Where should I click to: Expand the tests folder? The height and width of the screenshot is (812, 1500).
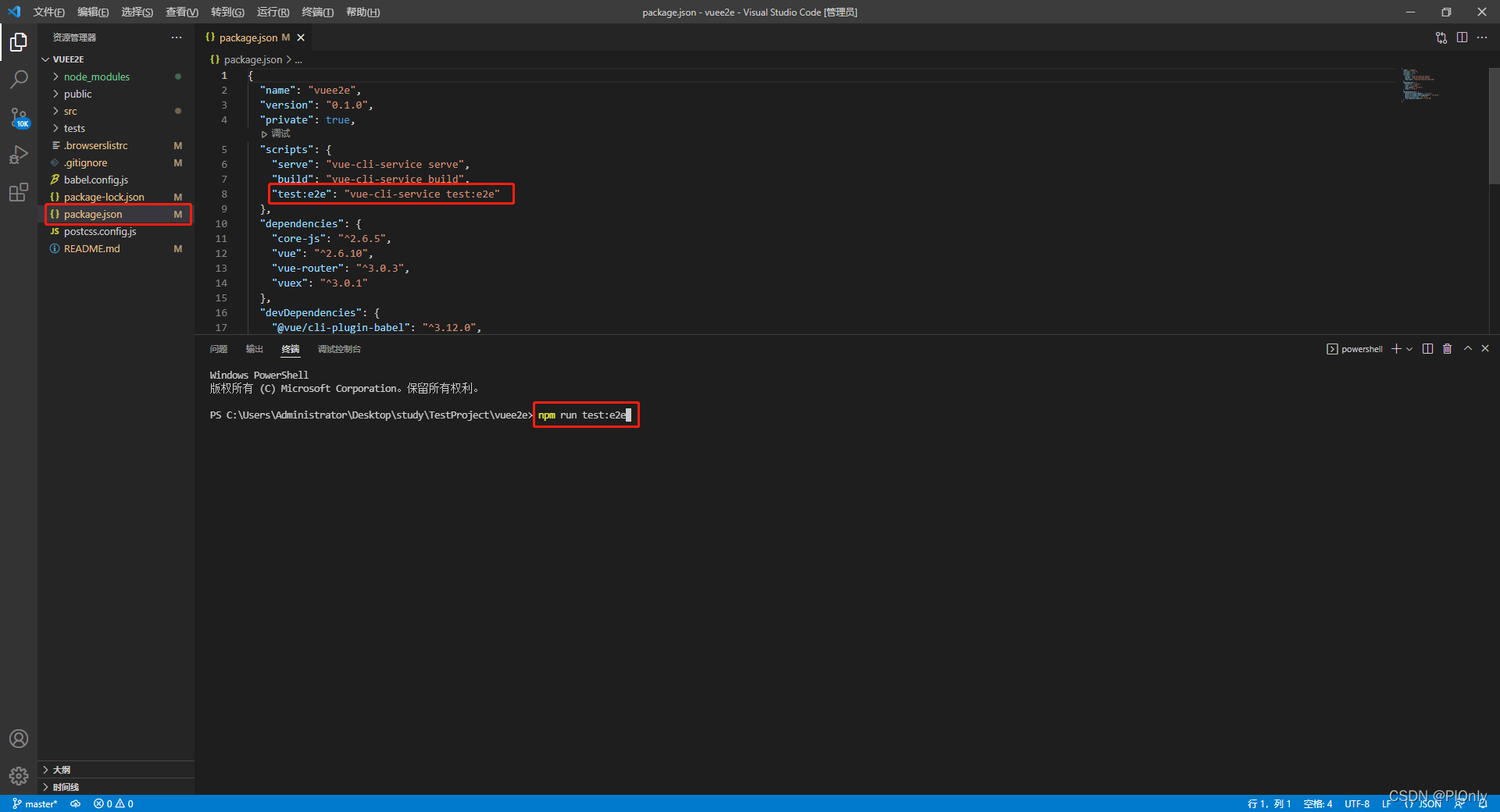[x=116, y=128]
